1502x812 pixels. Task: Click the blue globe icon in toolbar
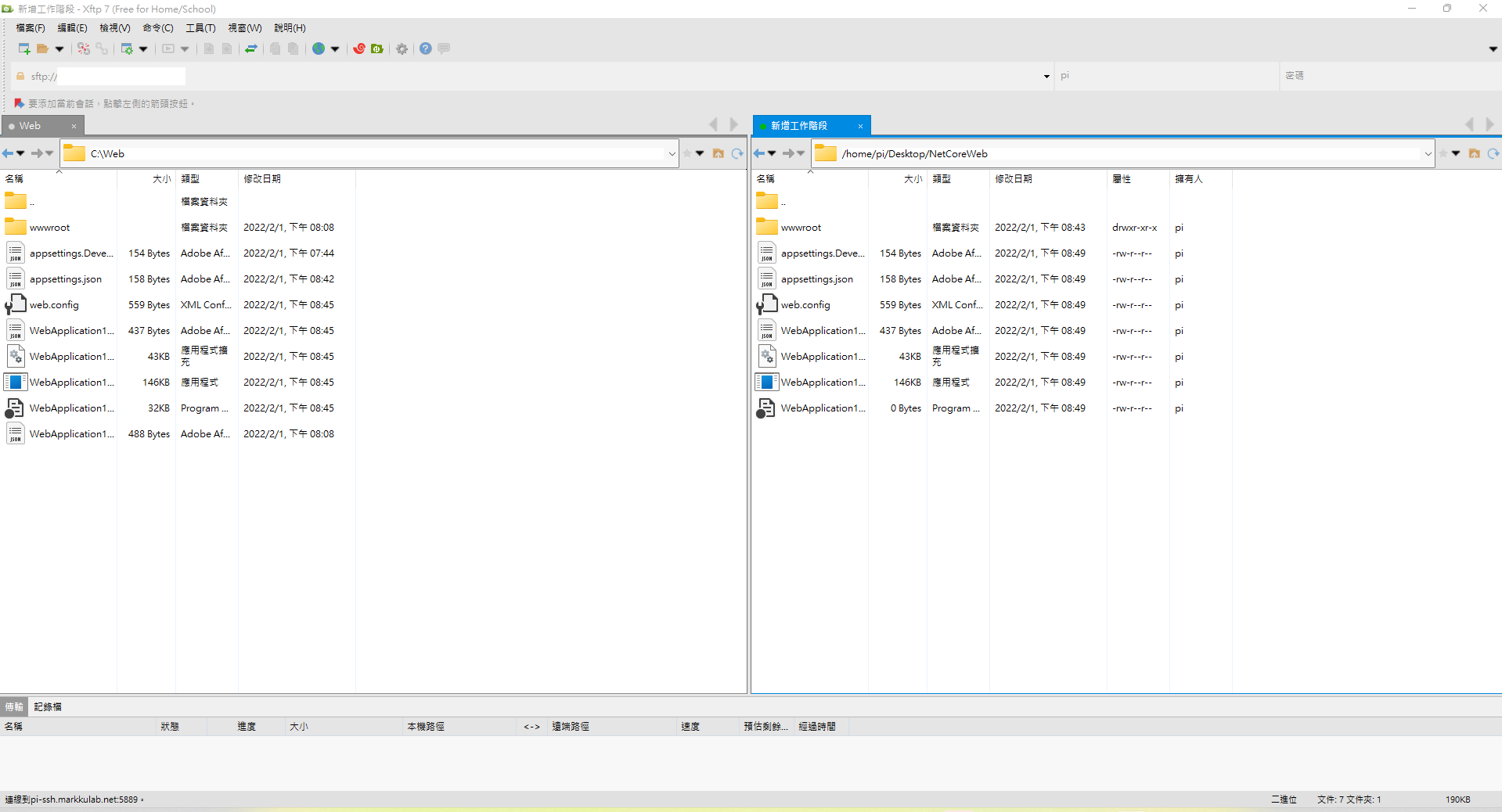coord(319,49)
